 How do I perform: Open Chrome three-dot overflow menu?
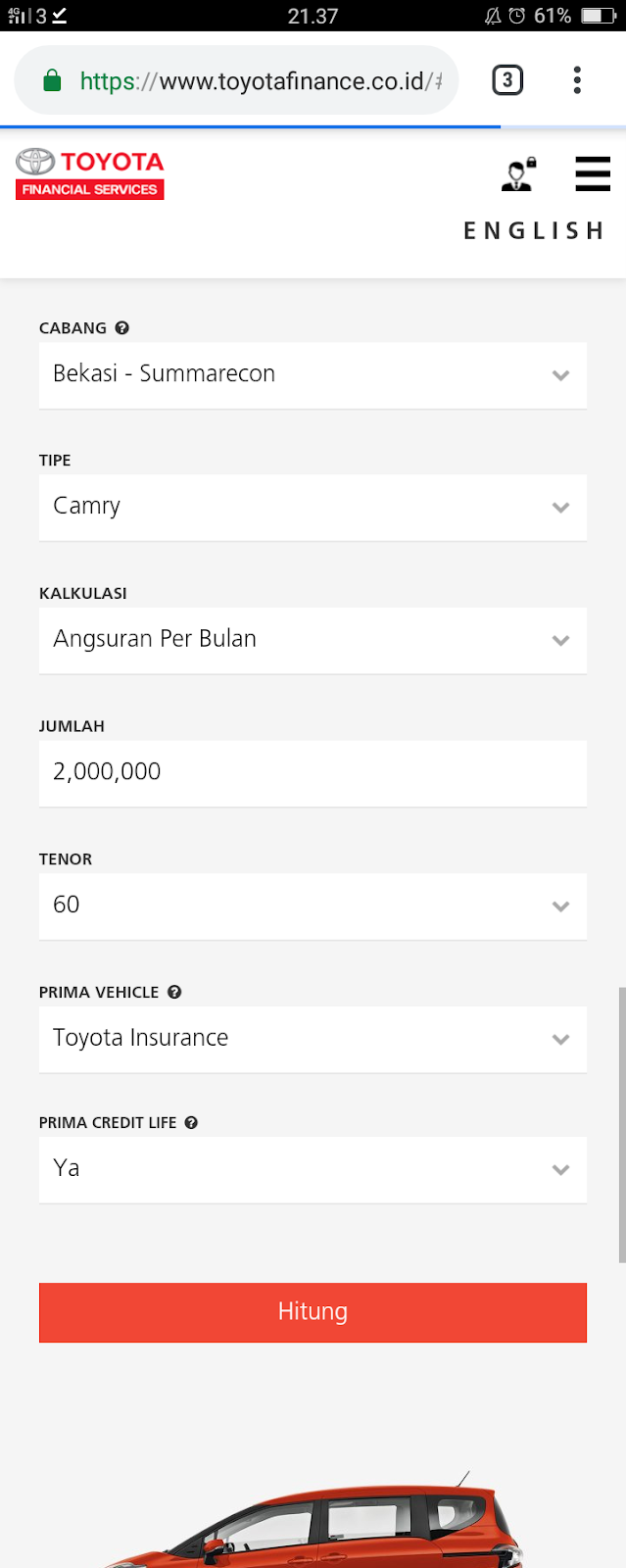click(577, 80)
